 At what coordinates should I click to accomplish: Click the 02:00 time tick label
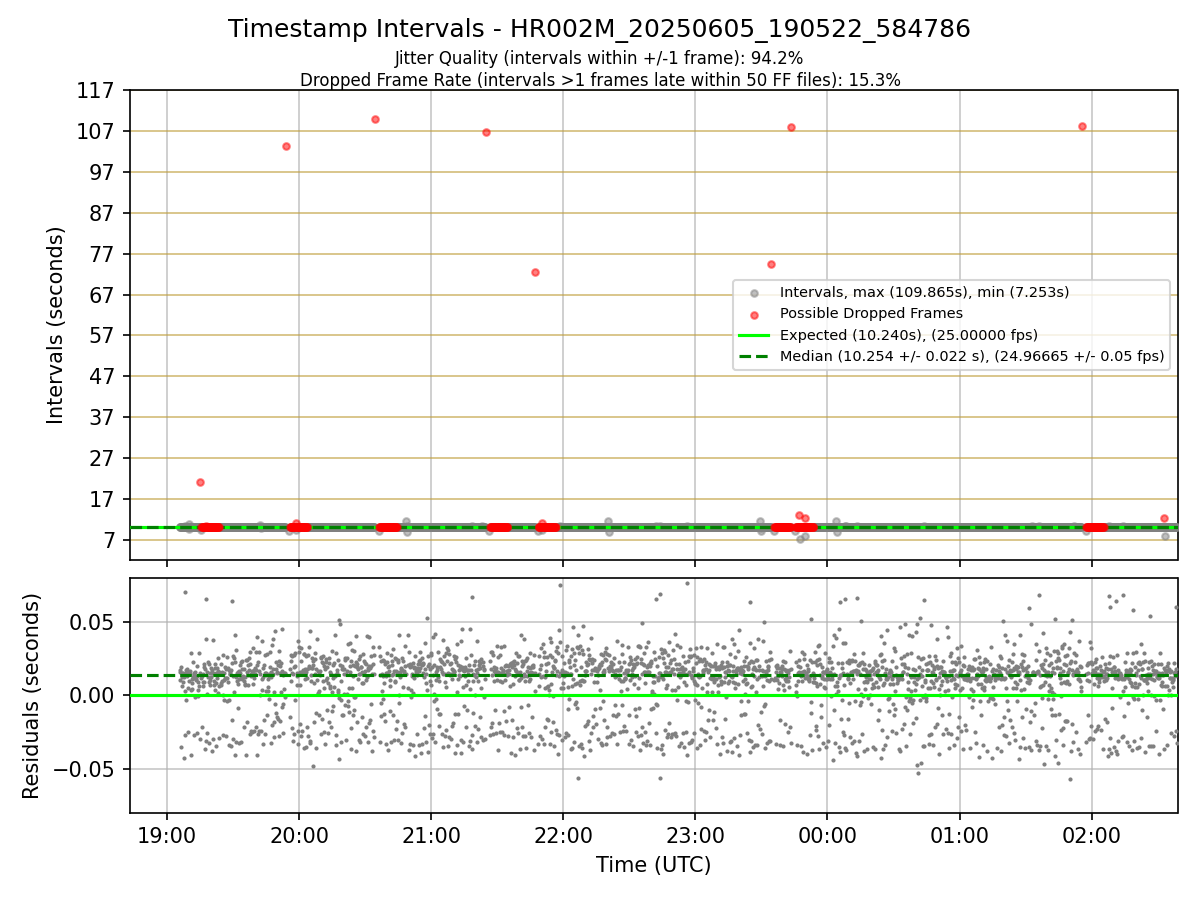click(1092, 835)
